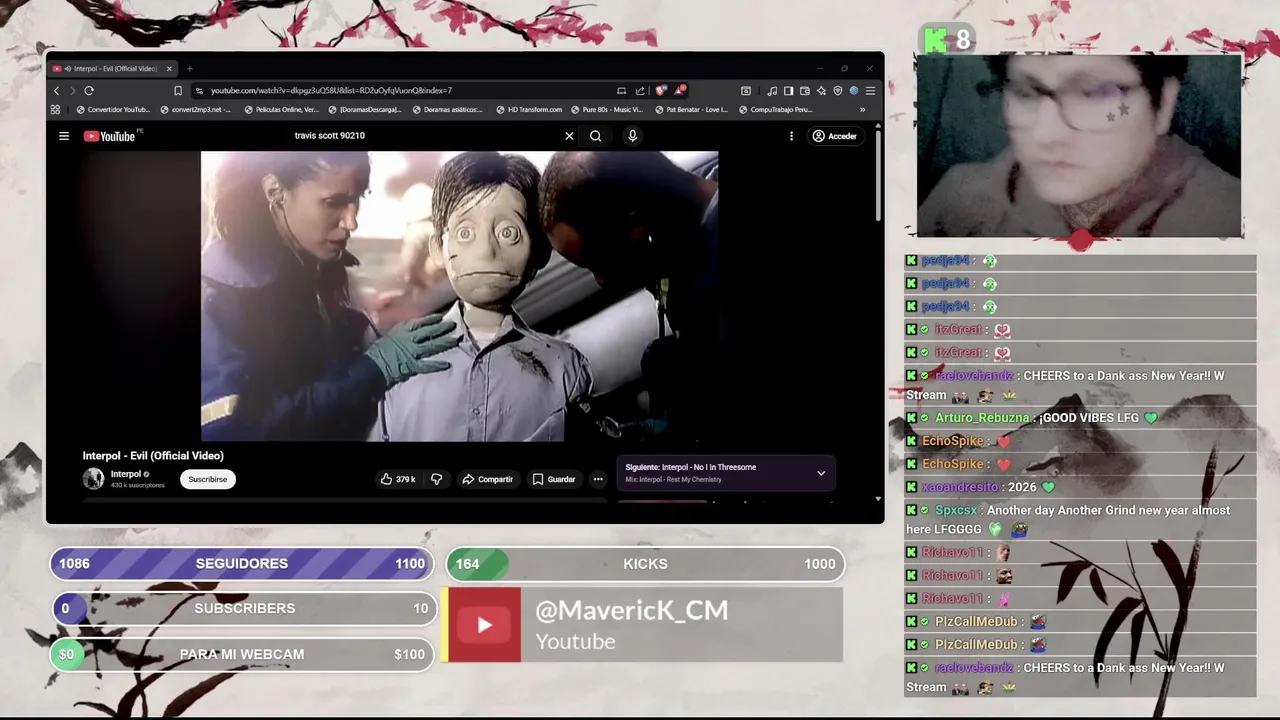The height and width of the screenshot is (720, 1280).
Task: Open Leo AI sparkle icon
Action: coord(821,90)
